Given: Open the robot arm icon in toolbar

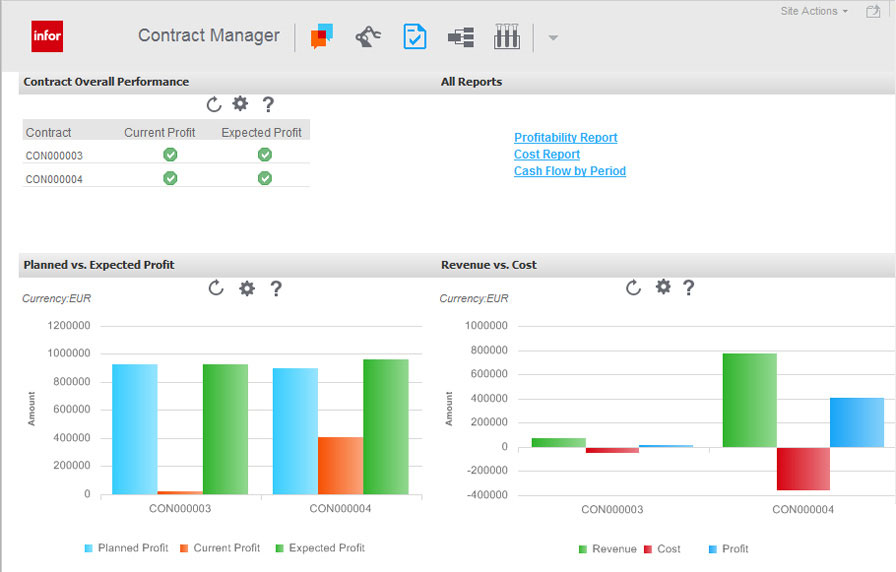Looking at the screenshot, I should [x=368, y=37].
